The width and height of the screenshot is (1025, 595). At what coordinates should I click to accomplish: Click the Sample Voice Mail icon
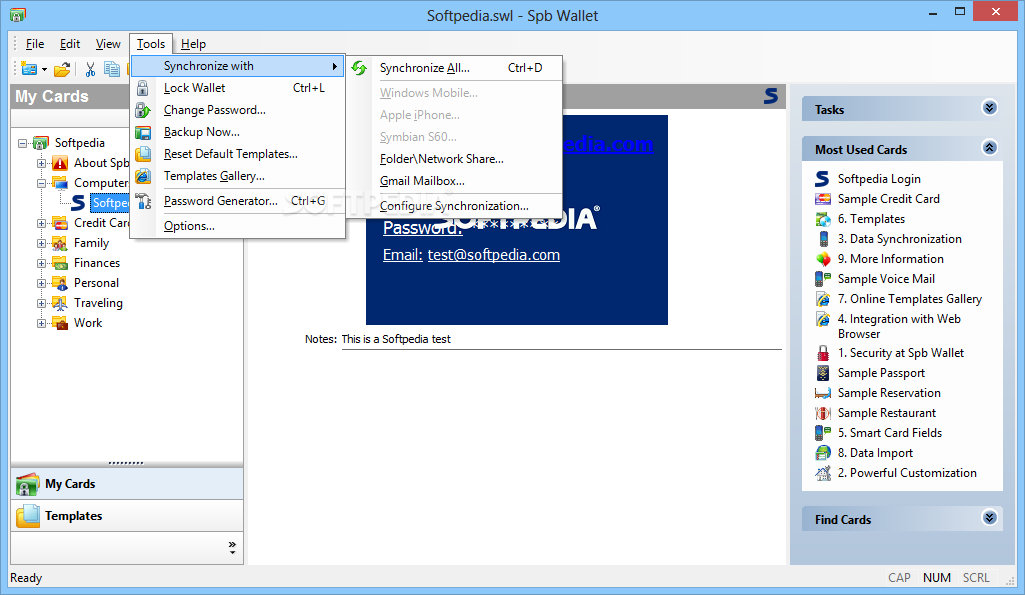[822, 279]
